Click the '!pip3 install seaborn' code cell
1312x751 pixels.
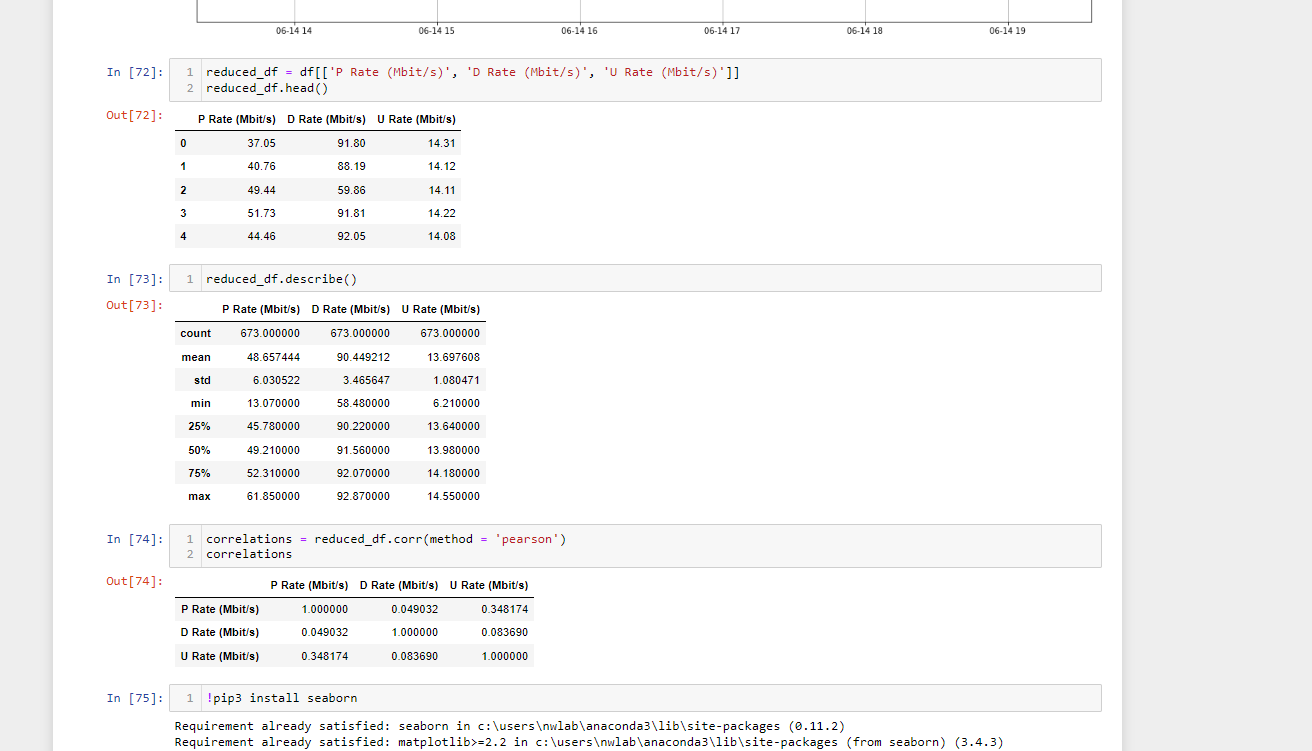click(635, 698)
